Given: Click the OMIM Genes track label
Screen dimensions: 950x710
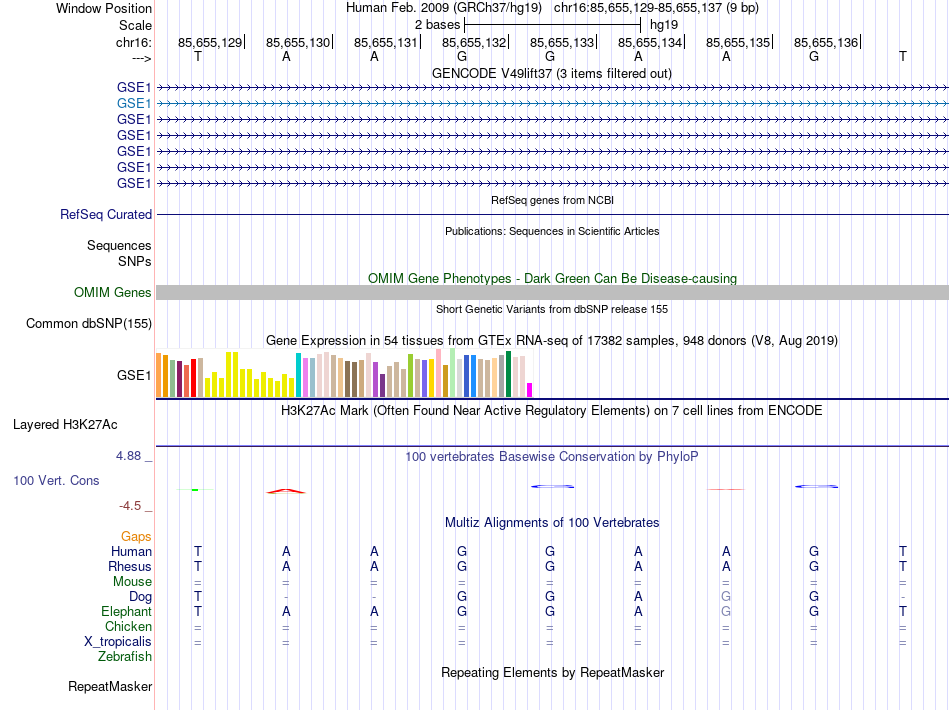Looking at the screenshot, I should click(113, 293).
